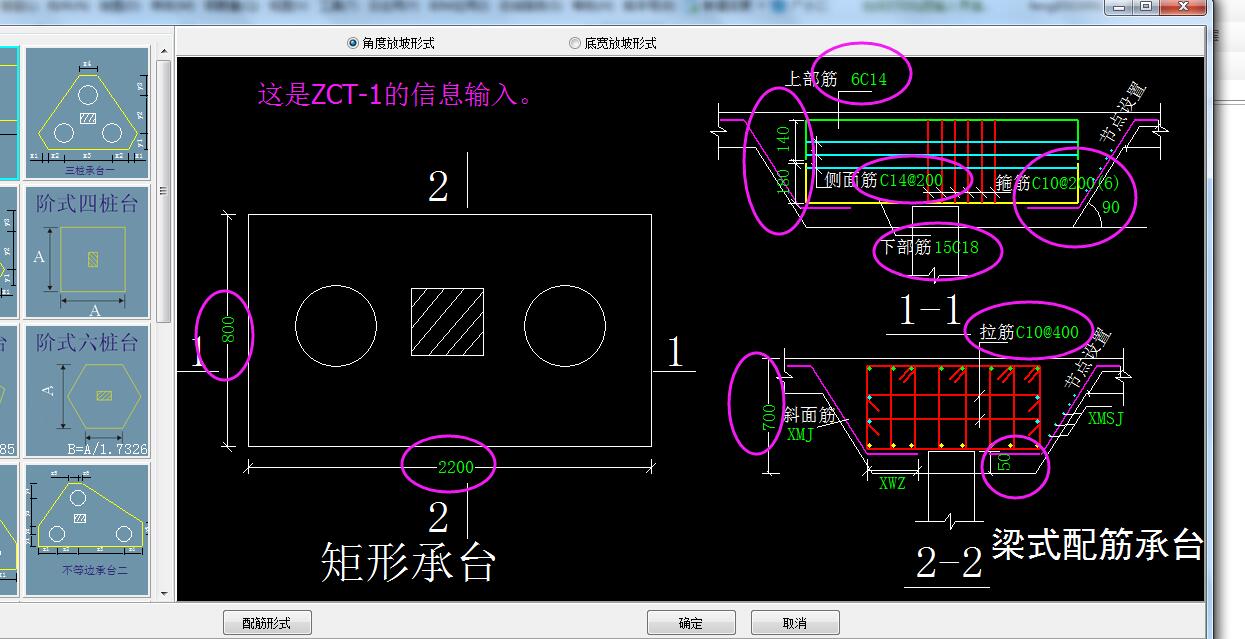Edit the cap length dimension 2200
This screenshot has width=1245, height=639.
pos(456,467)
